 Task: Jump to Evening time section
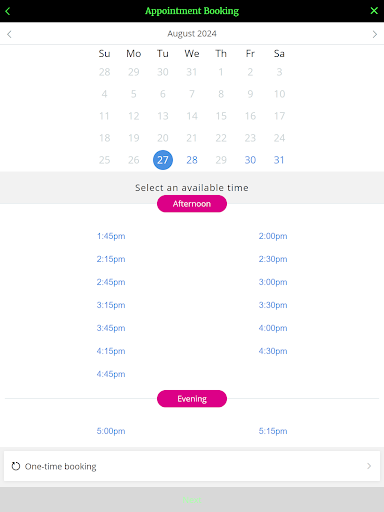(192, 399)
